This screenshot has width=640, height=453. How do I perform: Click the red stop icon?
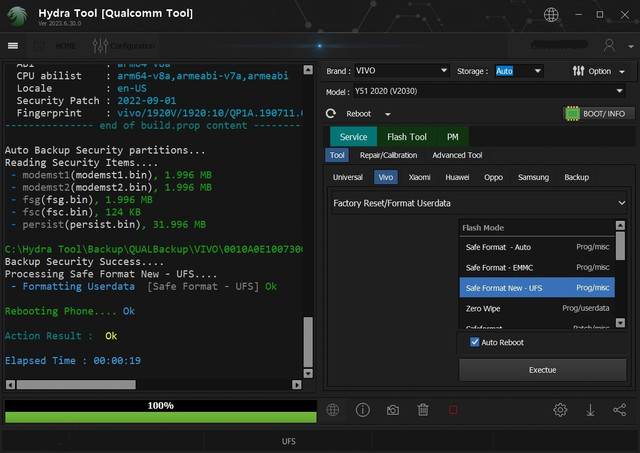[453, 410]
